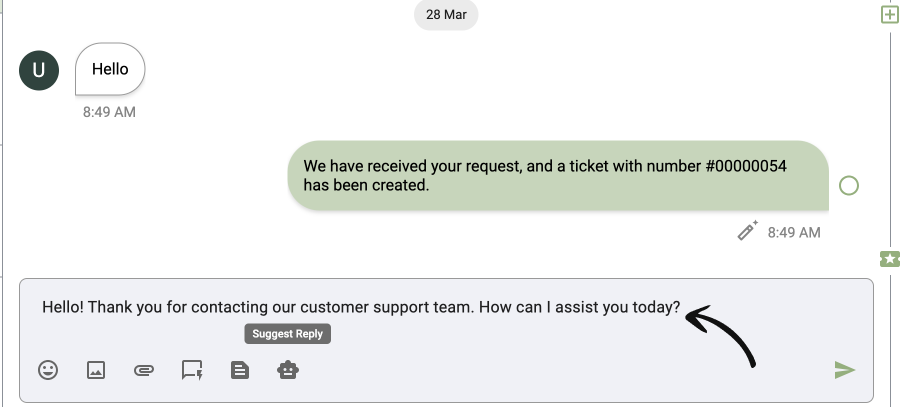Insert an image via the picture icon
Screen dimensions: 907x407
[x=96, y=370]
